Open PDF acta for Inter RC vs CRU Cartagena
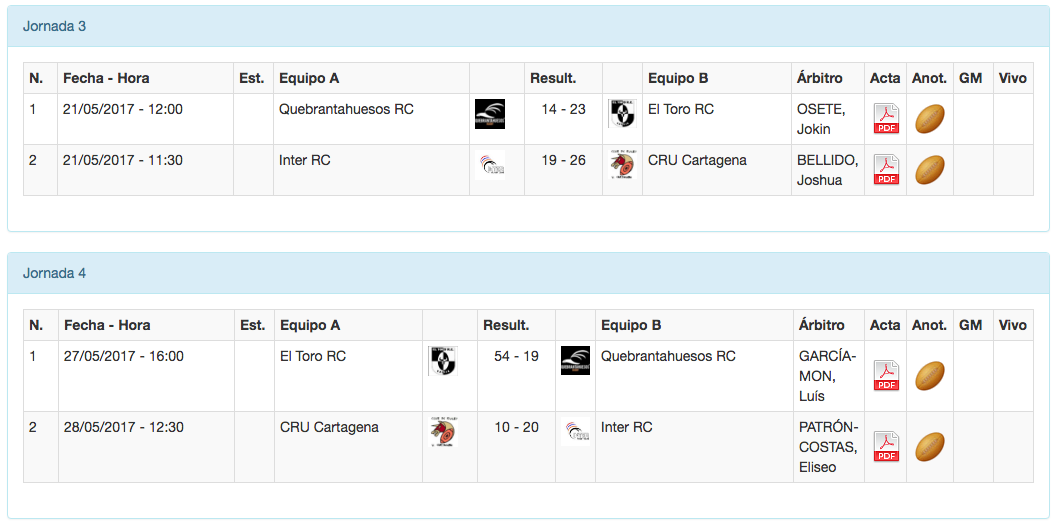 coord(886,170)
